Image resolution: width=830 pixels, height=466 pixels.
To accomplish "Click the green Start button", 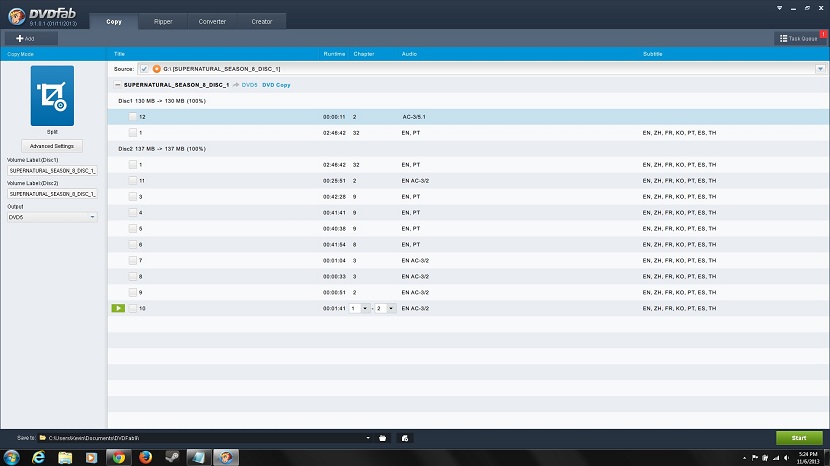I will tap(798, 438).
